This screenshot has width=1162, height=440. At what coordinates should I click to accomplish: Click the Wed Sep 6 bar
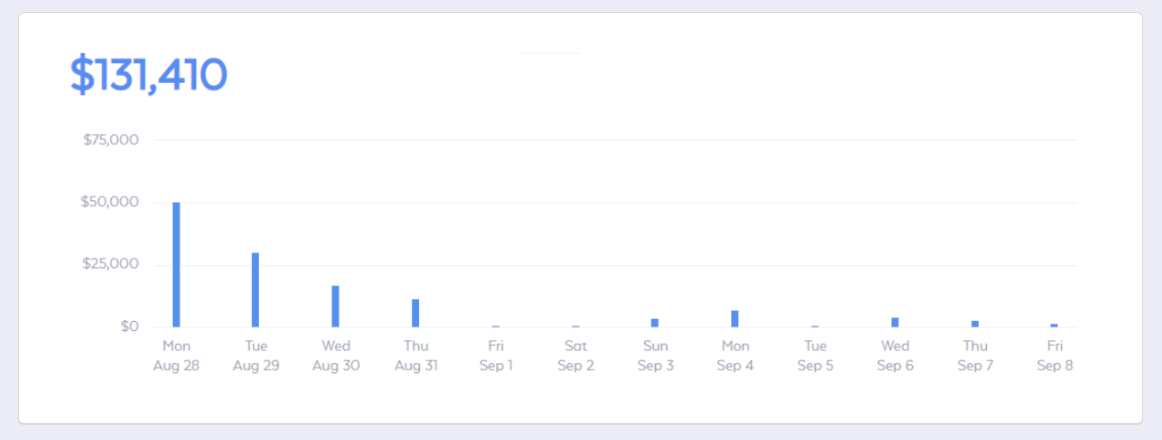[x=895, y=322]
